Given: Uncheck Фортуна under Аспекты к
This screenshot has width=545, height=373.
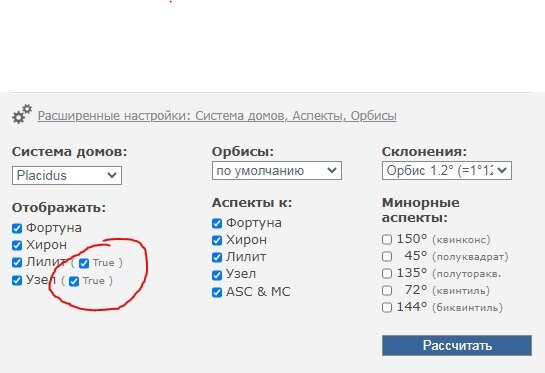Looking at the screenshot, I should point(217,223).
